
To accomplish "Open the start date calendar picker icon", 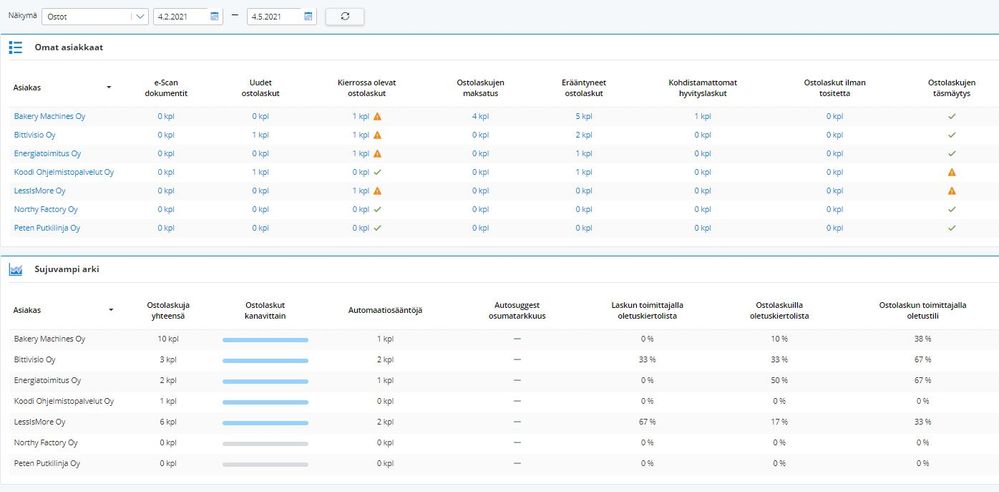I will 214,17.
